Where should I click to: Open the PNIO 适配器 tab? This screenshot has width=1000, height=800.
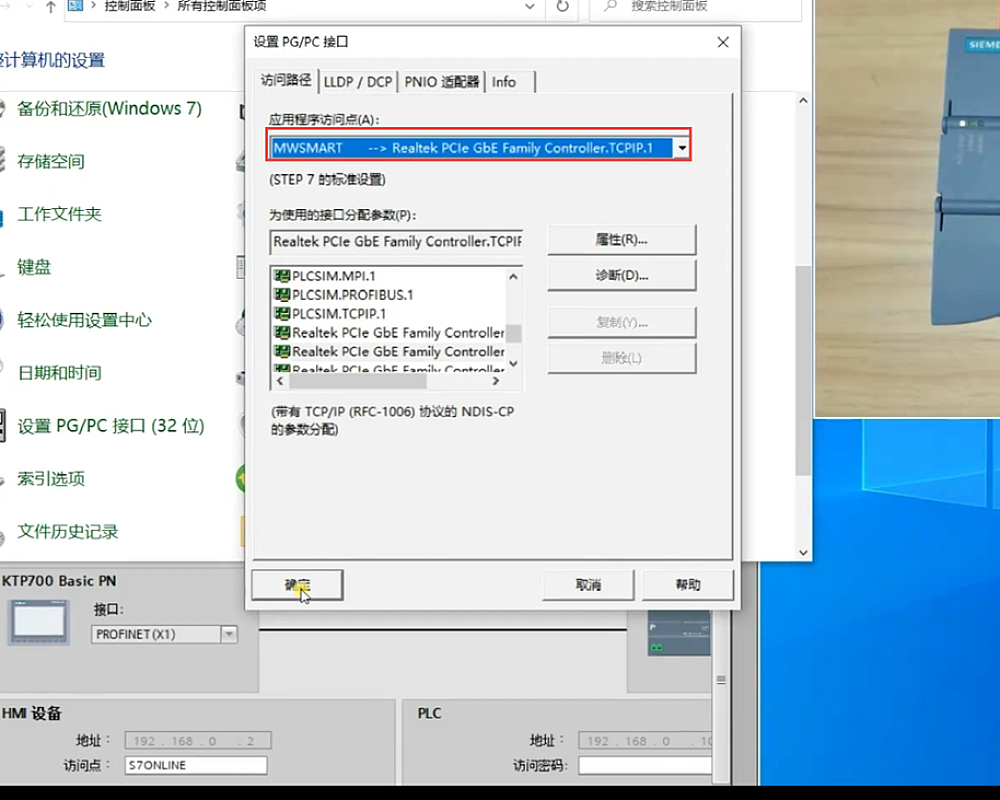click(x=442, y=82)
